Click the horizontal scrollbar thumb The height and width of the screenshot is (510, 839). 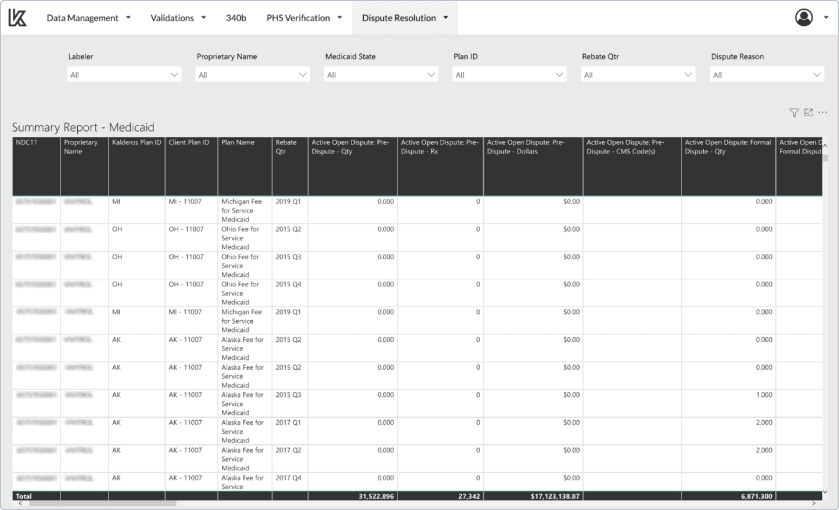tap(102, 504)
